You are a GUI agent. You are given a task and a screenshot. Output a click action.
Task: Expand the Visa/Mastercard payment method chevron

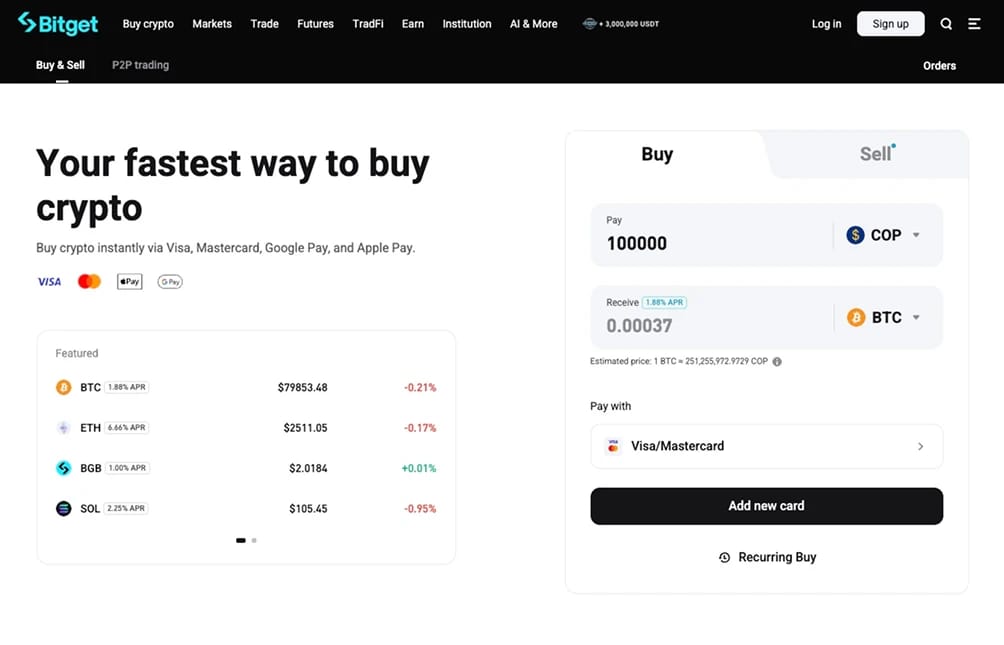pos(920,446)
